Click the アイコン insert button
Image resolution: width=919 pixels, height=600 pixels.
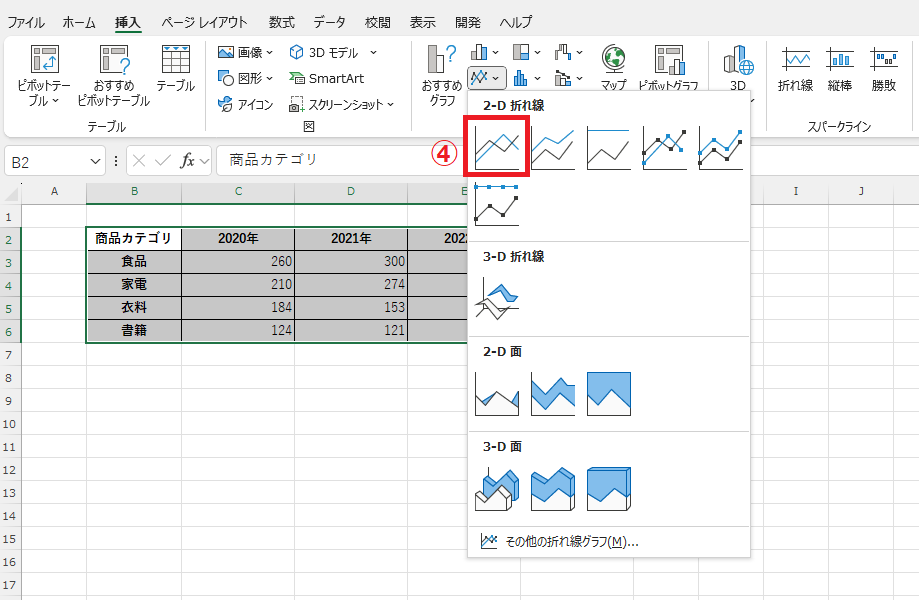click(245, 104)
